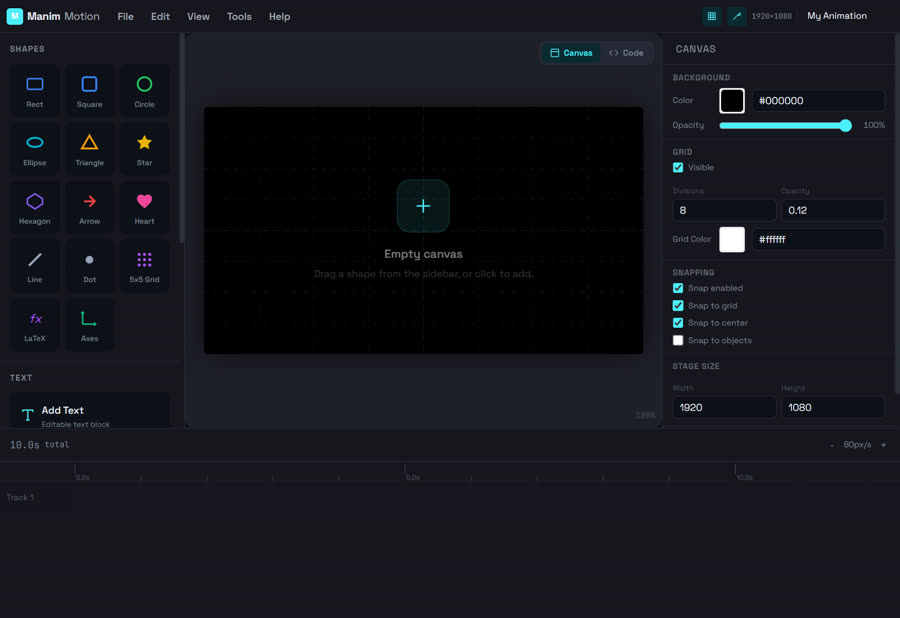Screen dimensions: 900x618
Task: Zoom out timeline with minus icon
Action: (x=832, y=445)
